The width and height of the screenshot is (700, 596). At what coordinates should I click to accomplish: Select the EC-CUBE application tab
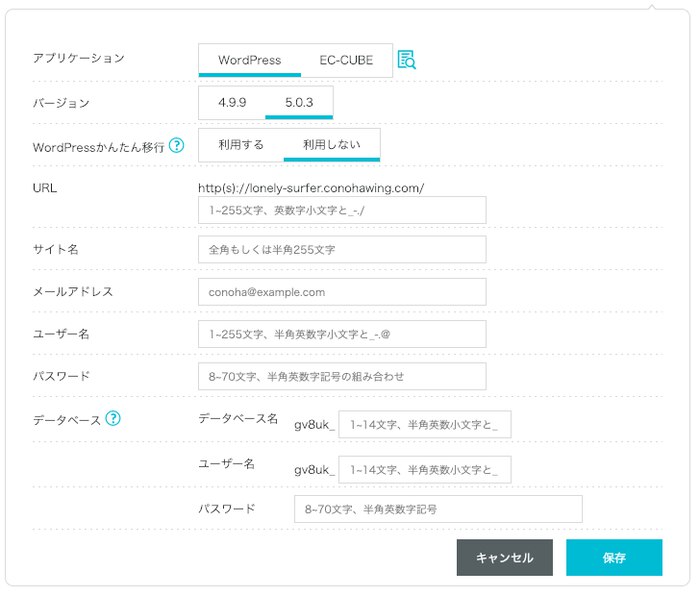pos(346,60)
